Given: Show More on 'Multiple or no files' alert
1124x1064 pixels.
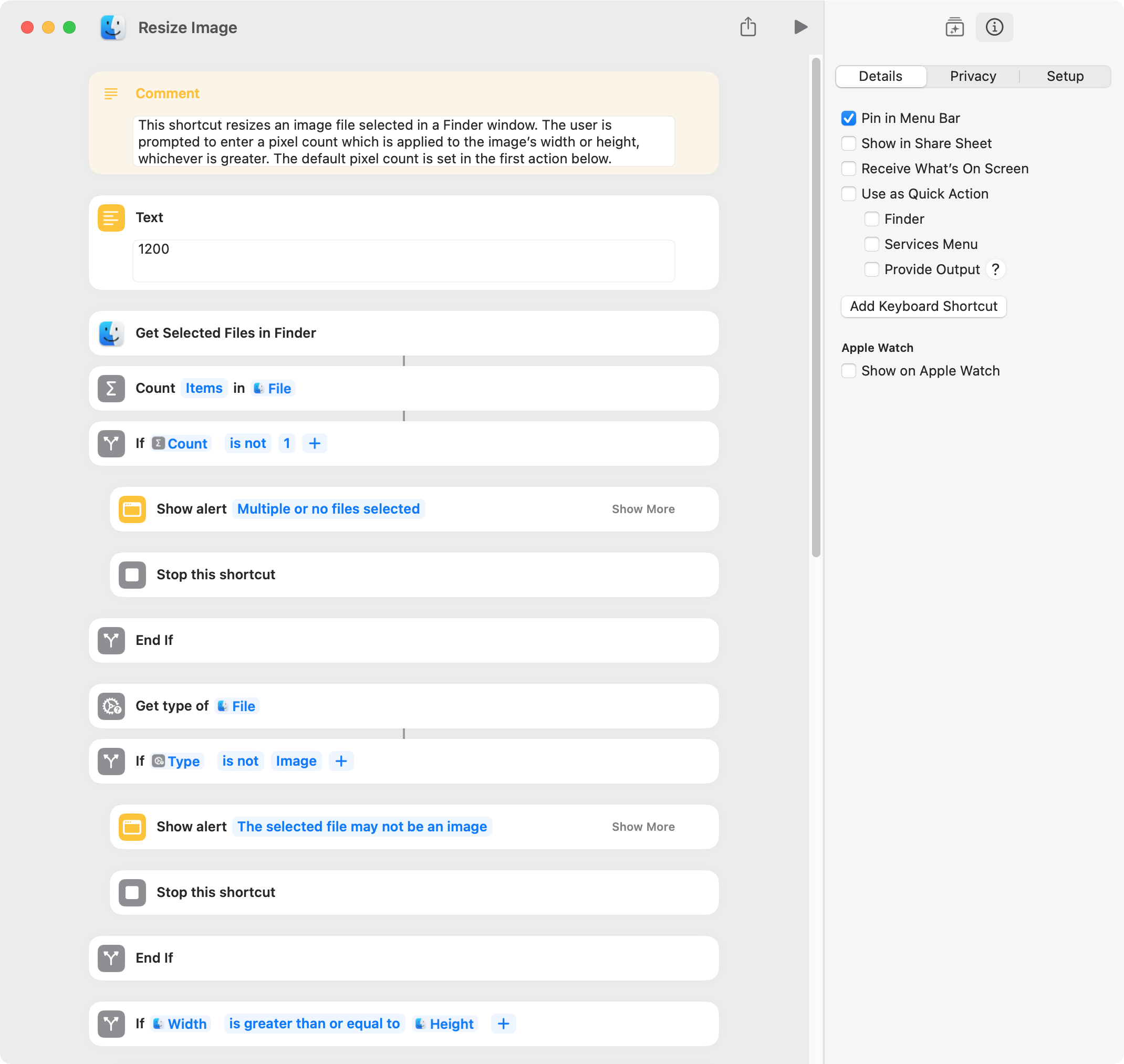Looking at the screenshot, I should (x=643, y=509).
